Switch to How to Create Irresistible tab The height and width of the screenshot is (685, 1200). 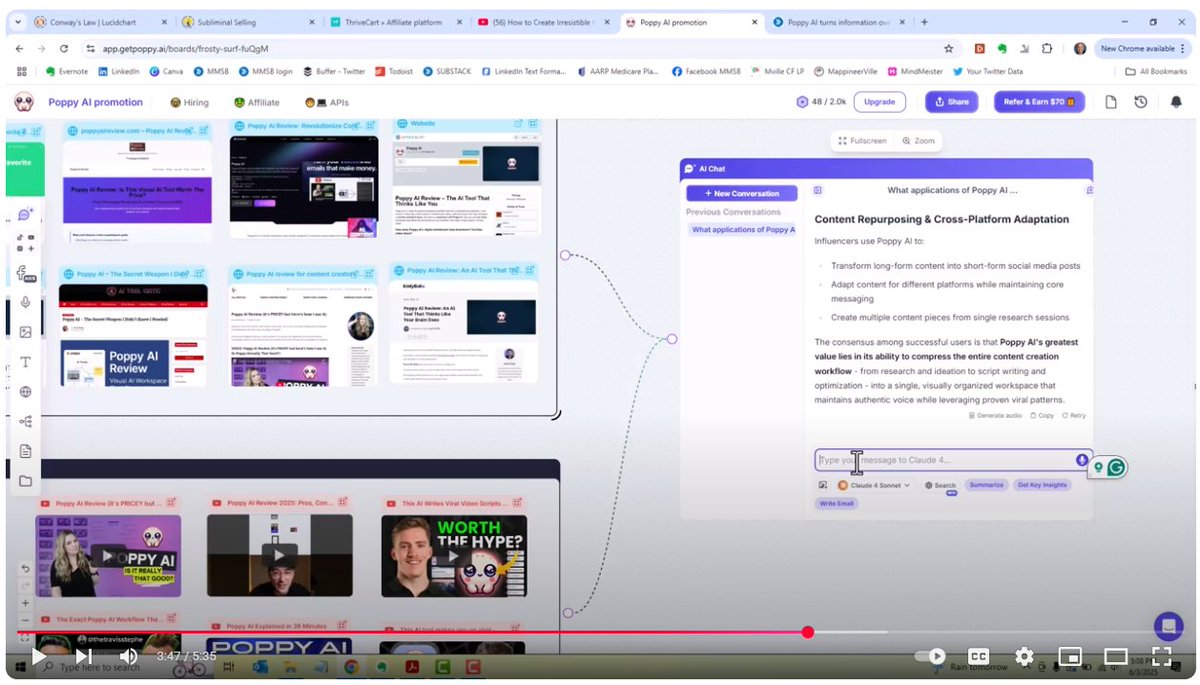(542, 22)
